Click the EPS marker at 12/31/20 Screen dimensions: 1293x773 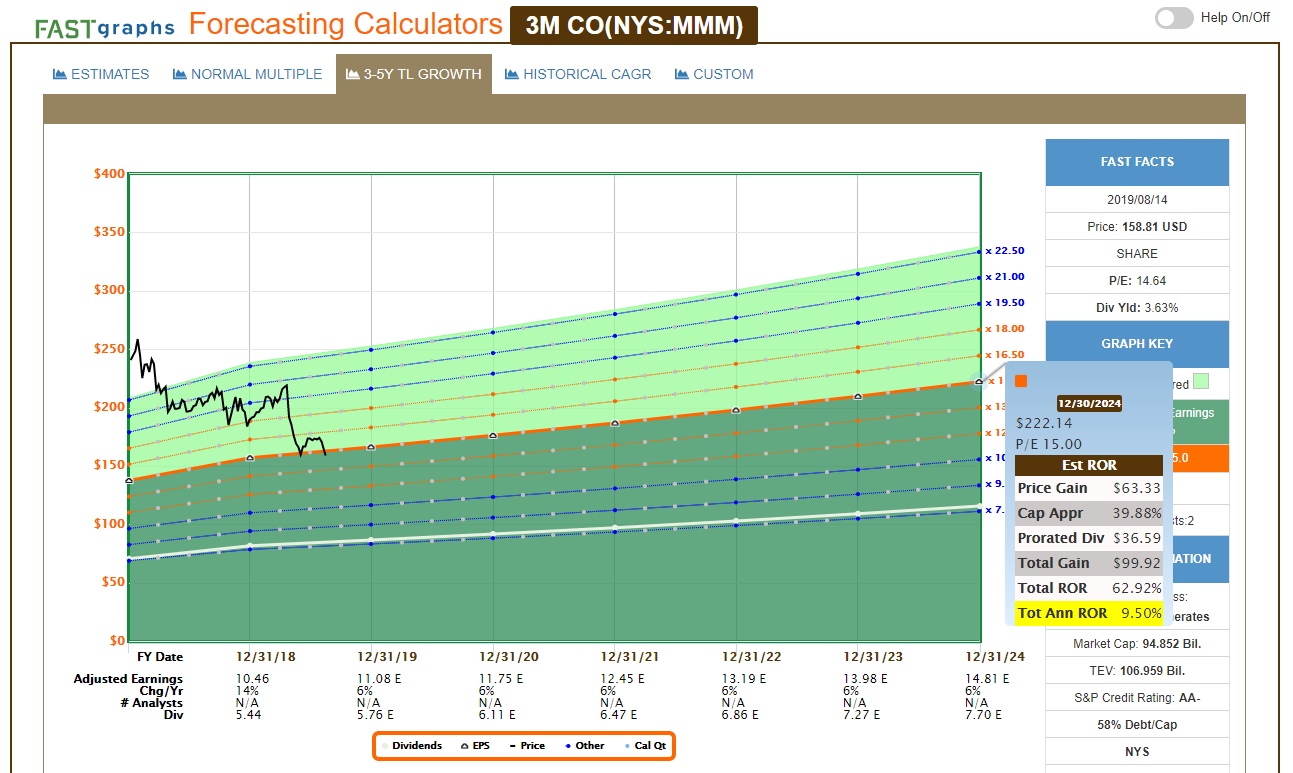(493, 435)
